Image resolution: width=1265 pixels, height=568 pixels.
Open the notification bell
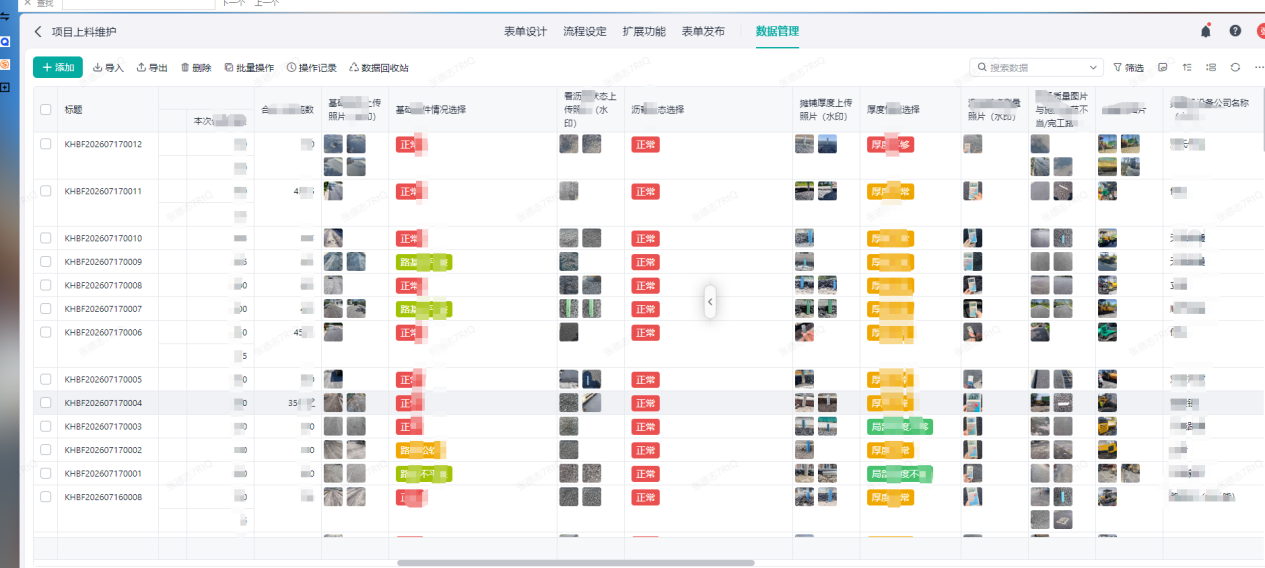tap(1206, 31)
